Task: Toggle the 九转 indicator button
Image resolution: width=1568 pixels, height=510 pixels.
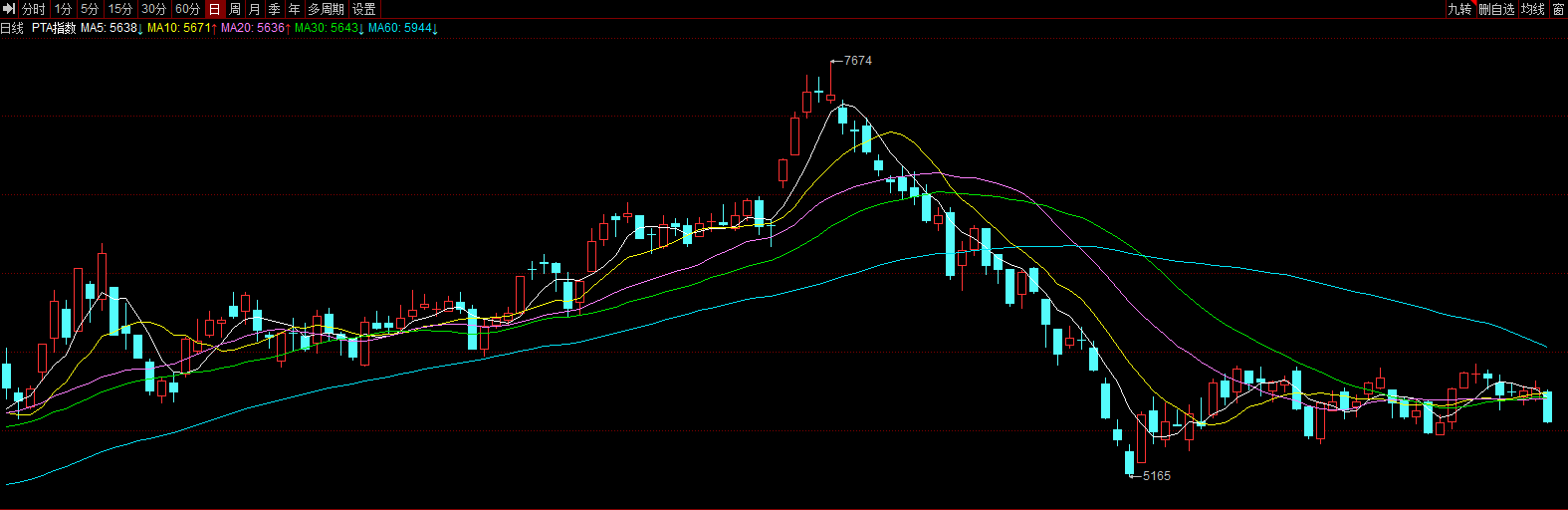Action: coord(1459,9)
